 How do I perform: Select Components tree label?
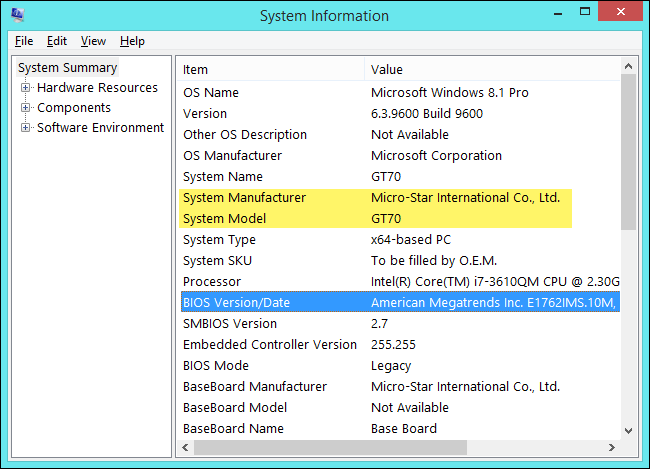[x=74, y=107]
